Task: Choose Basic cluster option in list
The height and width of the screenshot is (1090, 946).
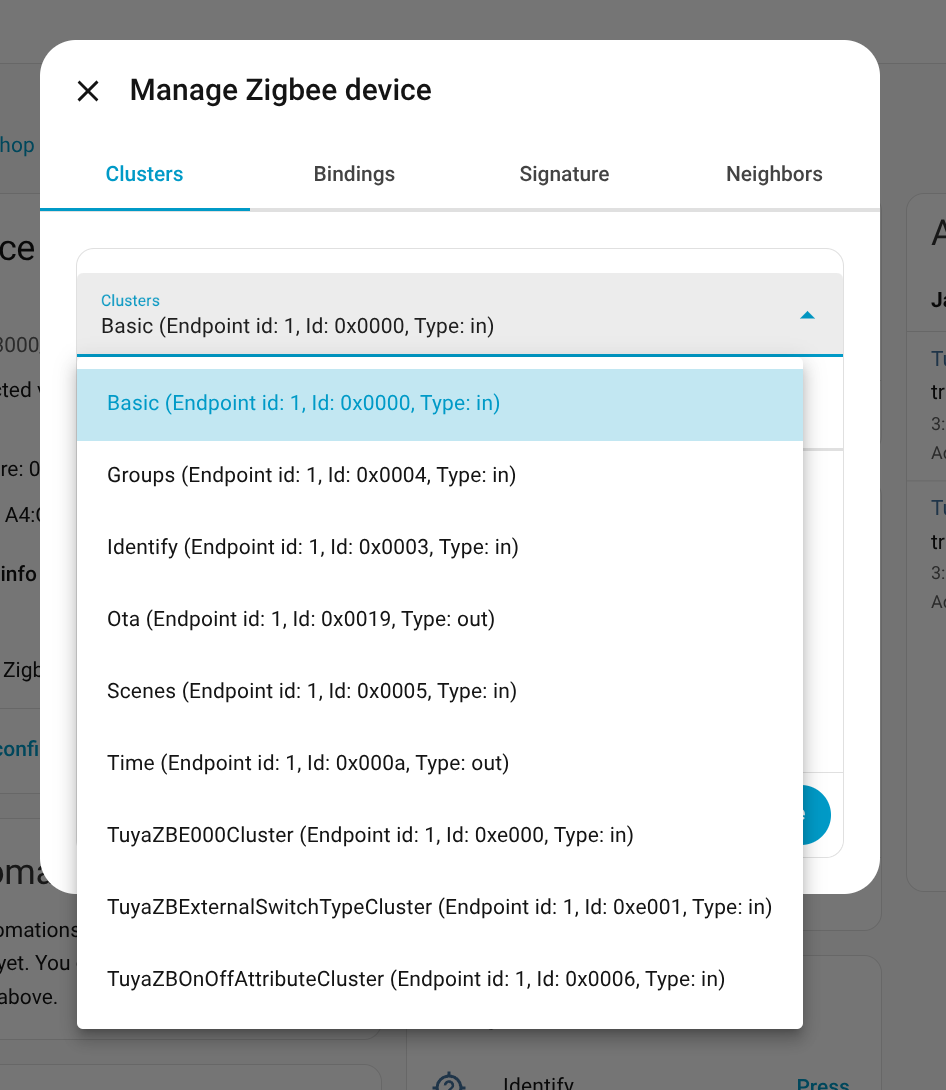Action: click(303, 403)
